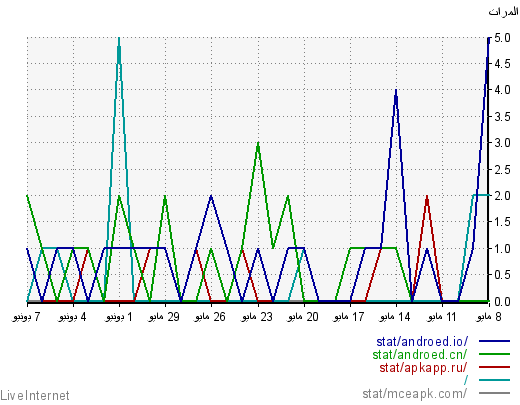Click the stat/androed.io/ legend label
The height and width of the screenshot is (405, 520).
tap(422, 342)
